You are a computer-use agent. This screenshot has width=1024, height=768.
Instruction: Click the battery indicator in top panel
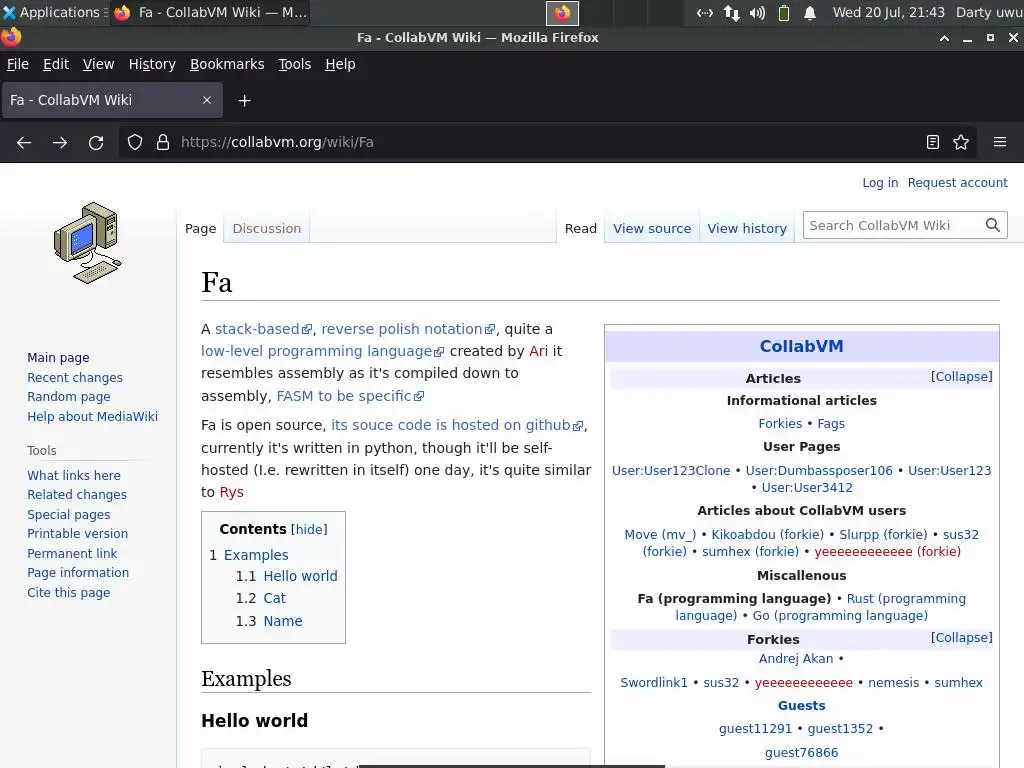coord(784,12)
